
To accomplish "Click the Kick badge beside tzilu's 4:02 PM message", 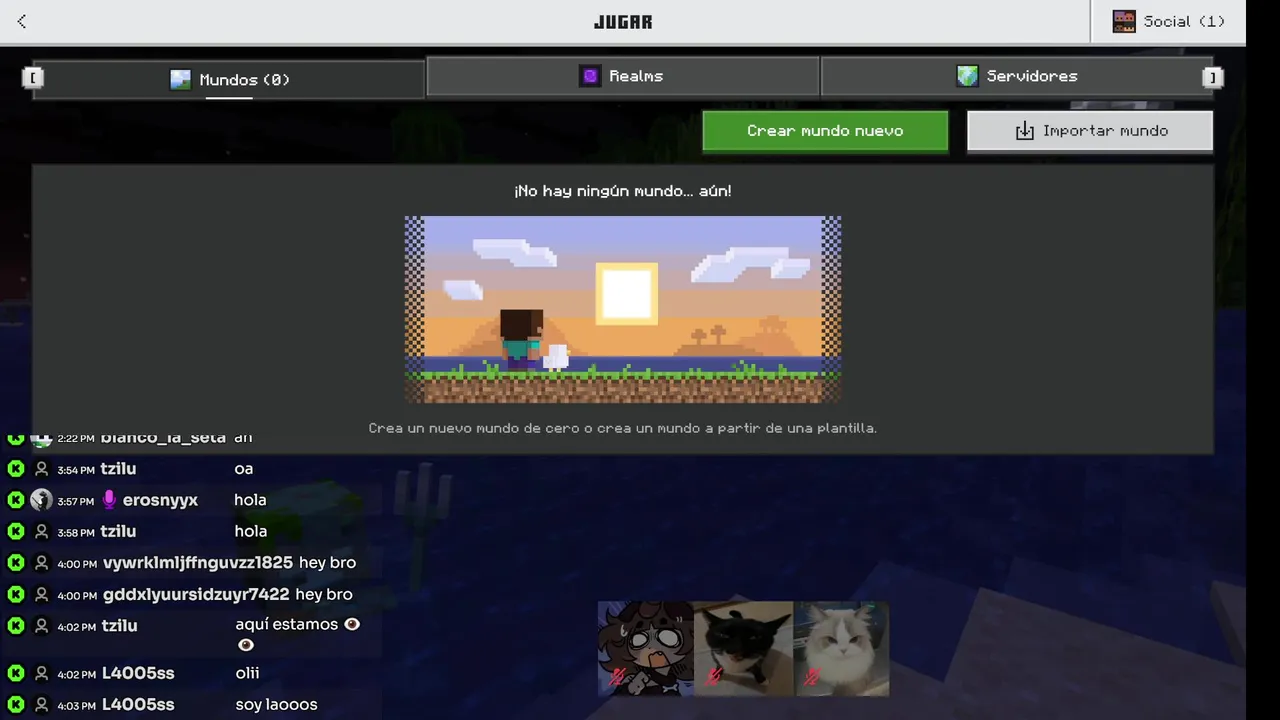I will click(16, 626).
